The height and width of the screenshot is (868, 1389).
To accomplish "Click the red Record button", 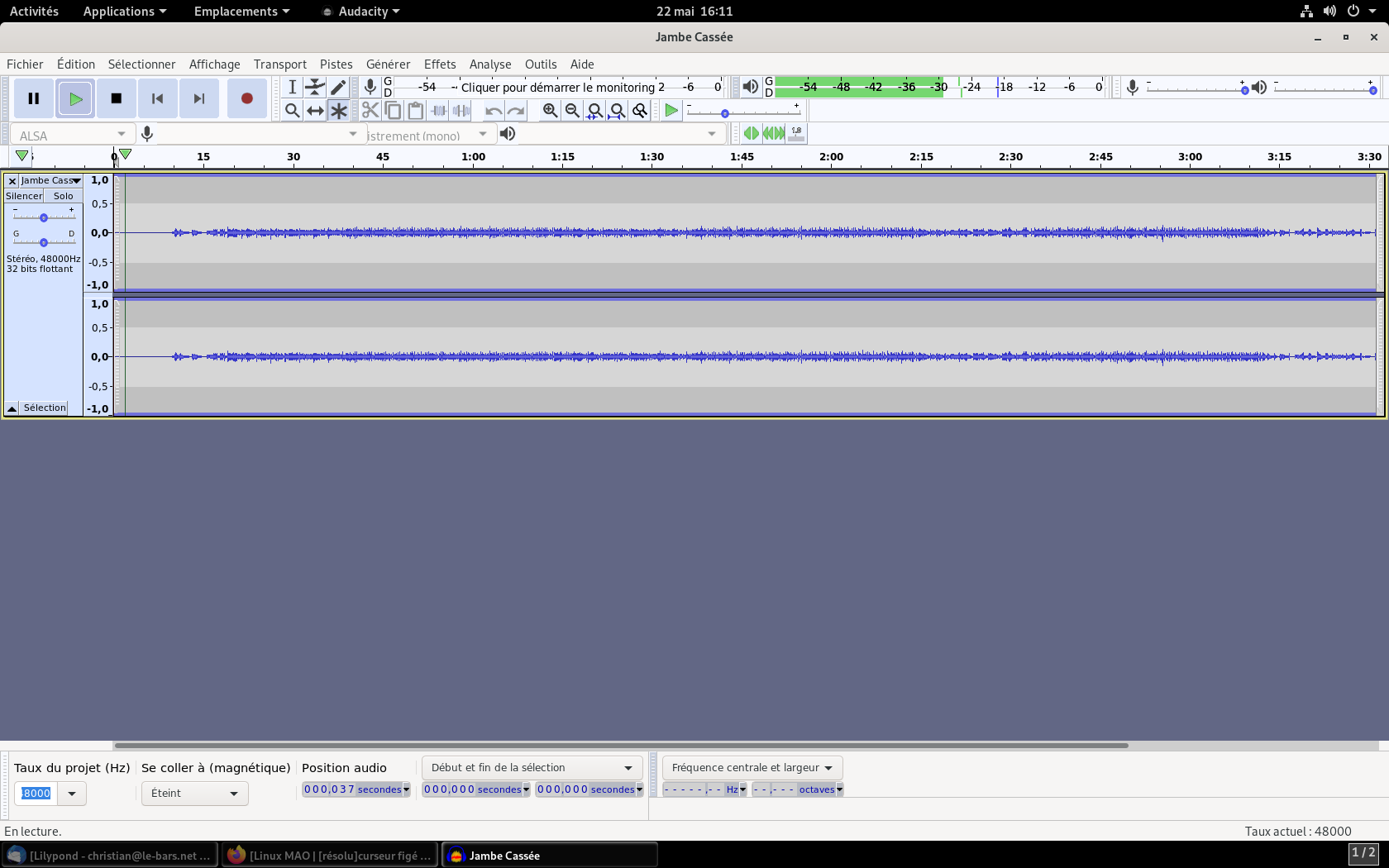I will tap(246, 98).
